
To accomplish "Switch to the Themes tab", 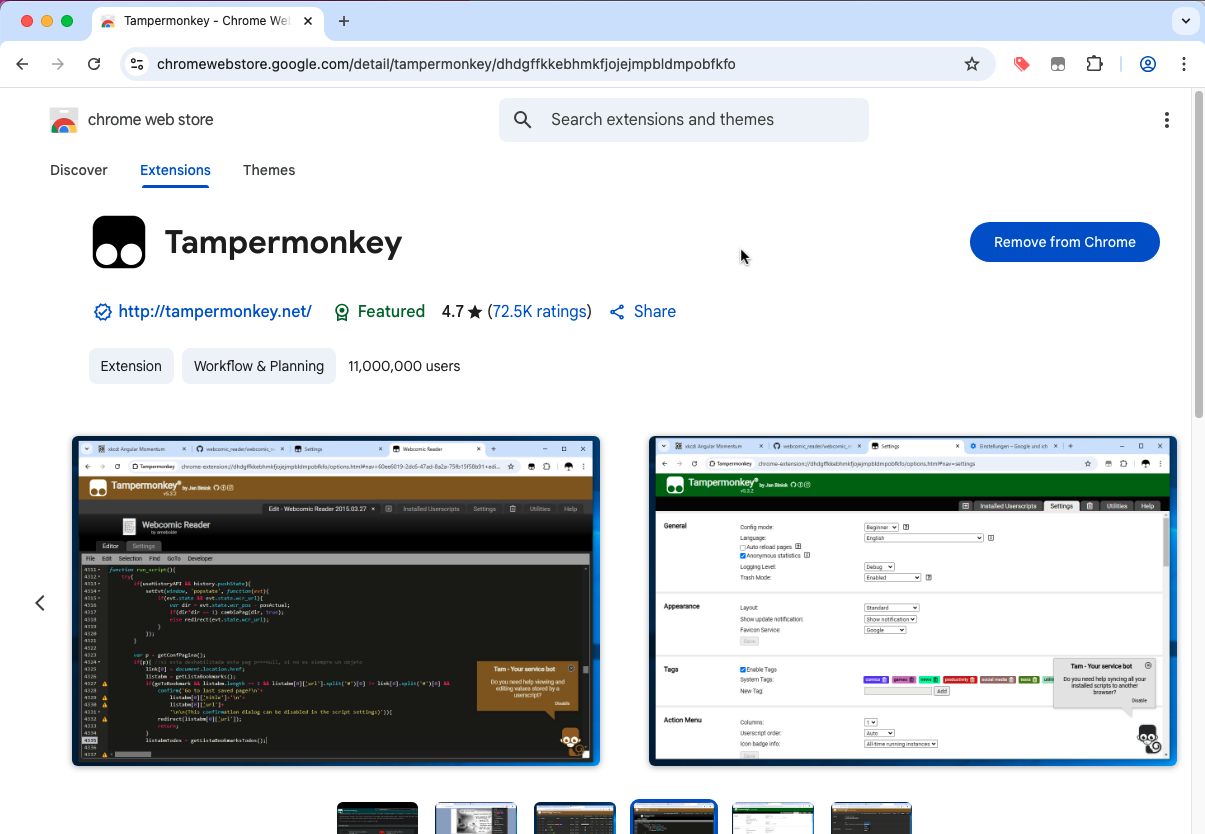I will pyautogui.click(x=269, y=170).
